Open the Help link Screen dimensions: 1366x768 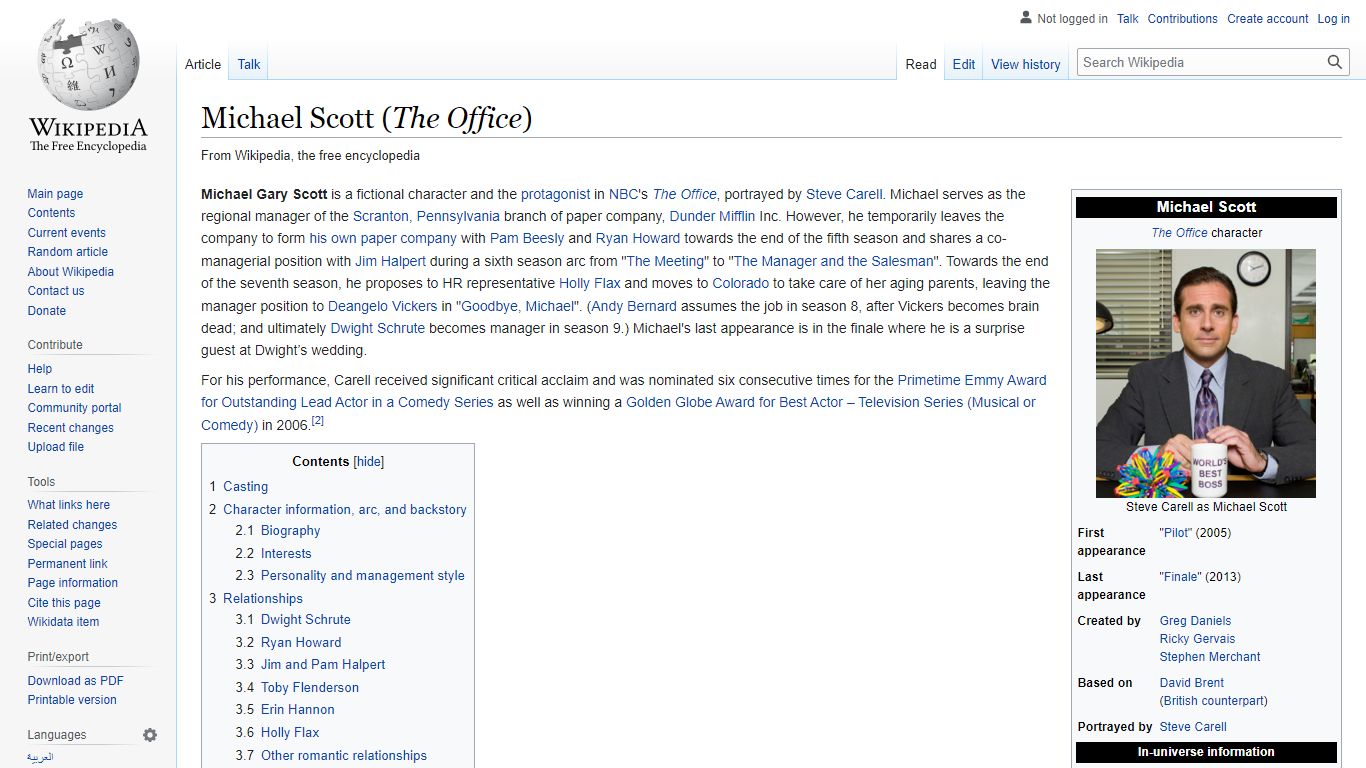click(40, 369)
